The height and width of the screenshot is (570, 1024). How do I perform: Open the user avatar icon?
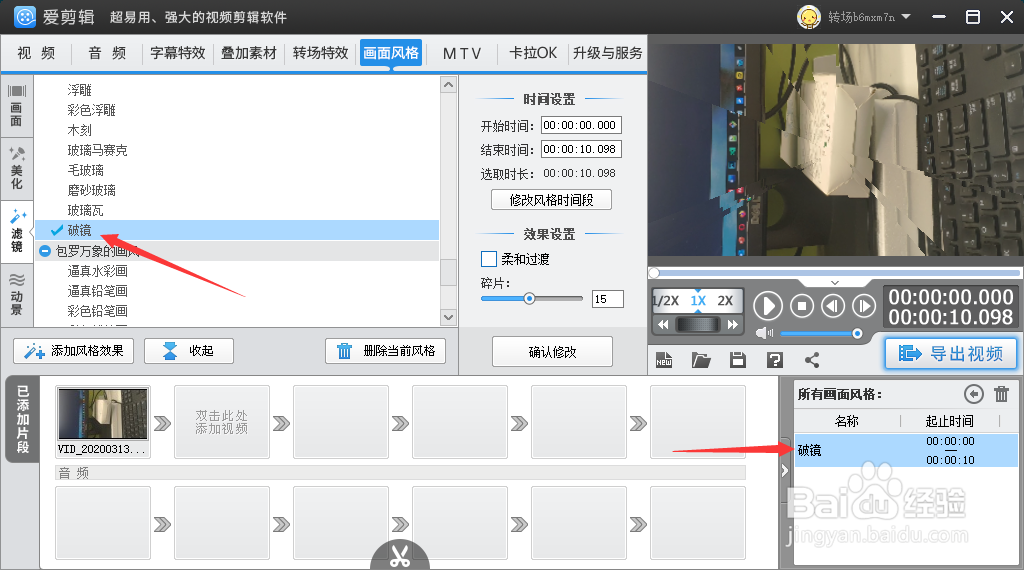[808, 17]
